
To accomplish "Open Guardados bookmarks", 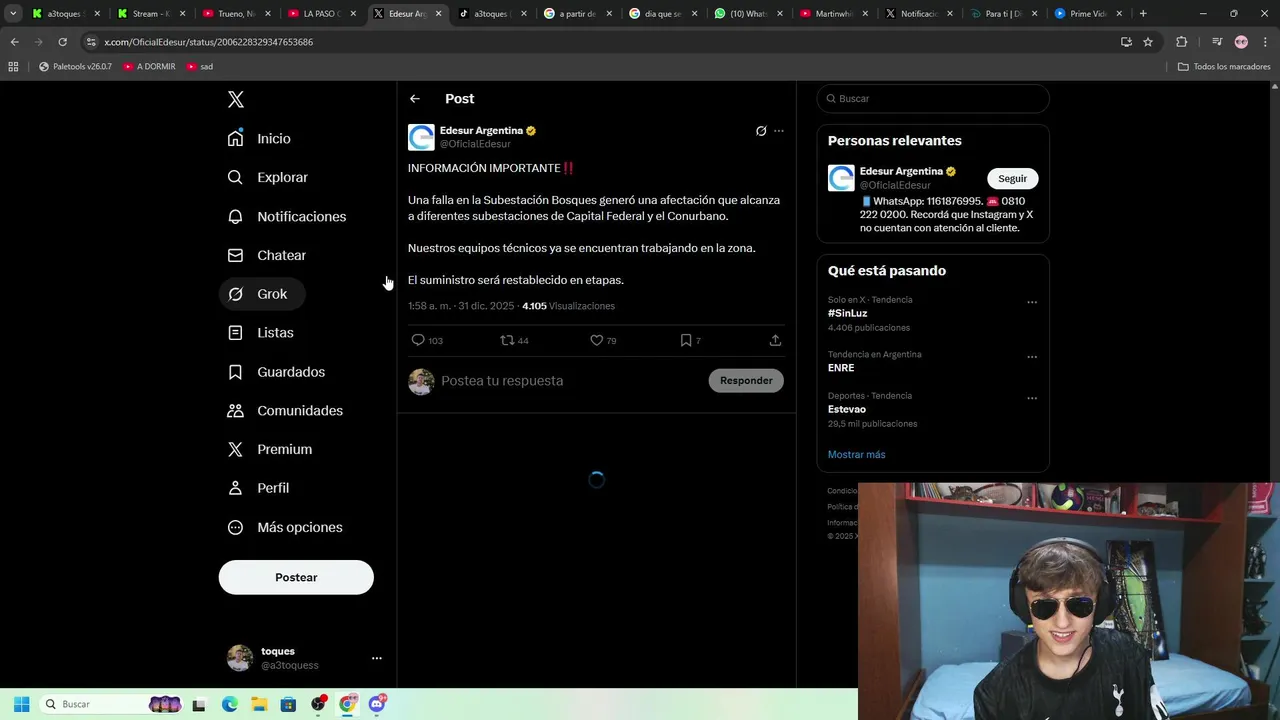I will pos(276,371).
